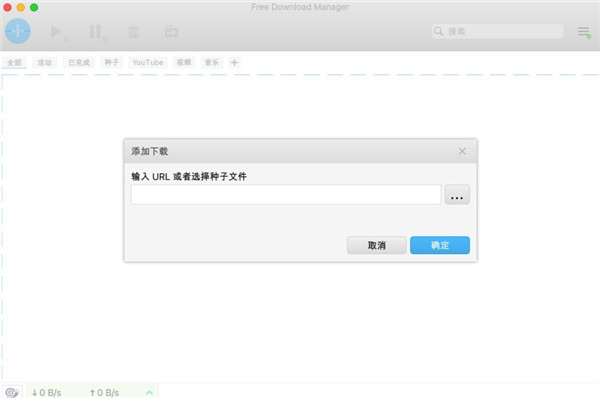The image size is (600, 398).
Task: Close the 添加下载 dialog with X
Action: pos(462,151)
